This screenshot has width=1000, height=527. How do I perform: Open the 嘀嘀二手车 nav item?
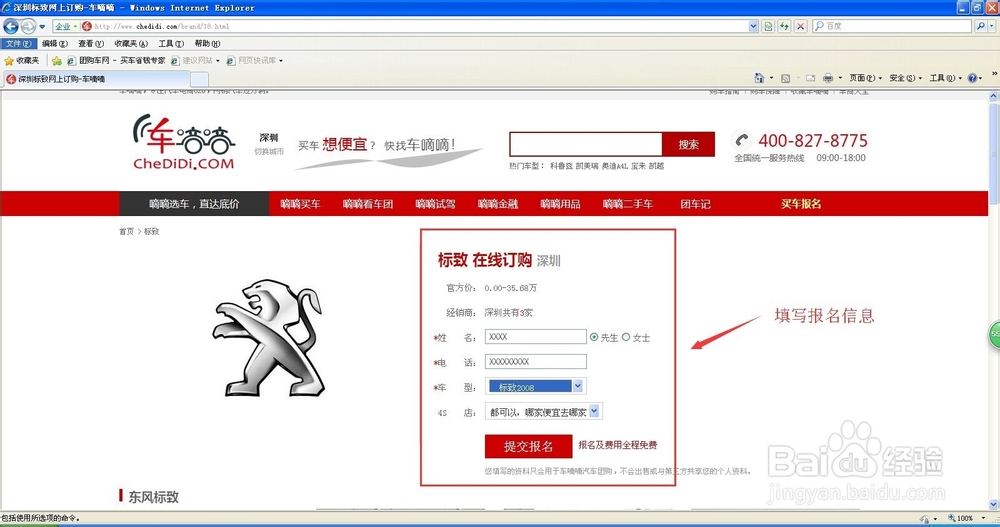point(628,204)
